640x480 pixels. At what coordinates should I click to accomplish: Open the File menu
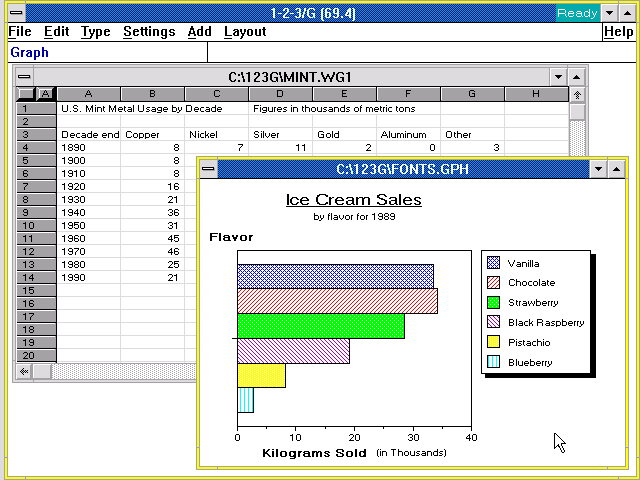tap(20, 31)
